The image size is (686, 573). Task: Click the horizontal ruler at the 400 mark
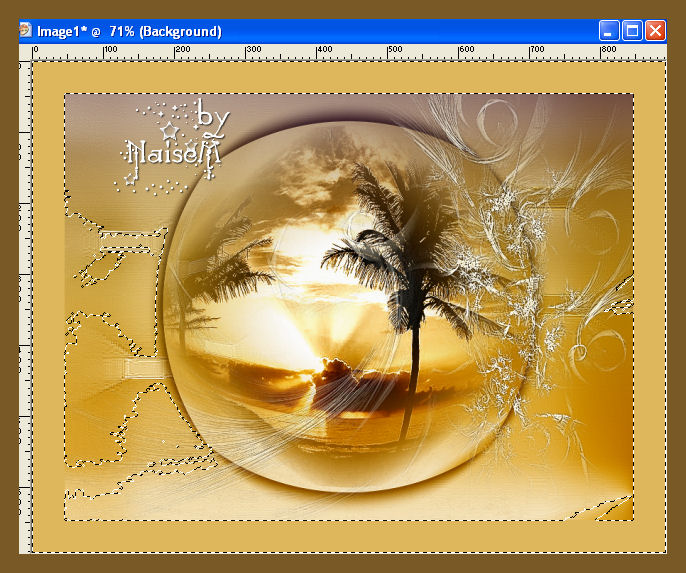[x=317, y=52]
